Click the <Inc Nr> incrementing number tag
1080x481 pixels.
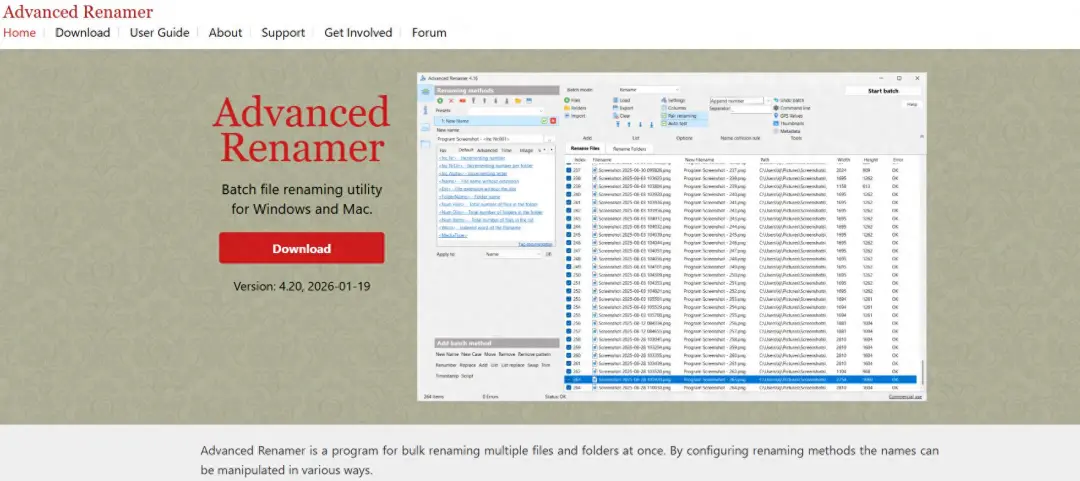(x=472, y=158)
